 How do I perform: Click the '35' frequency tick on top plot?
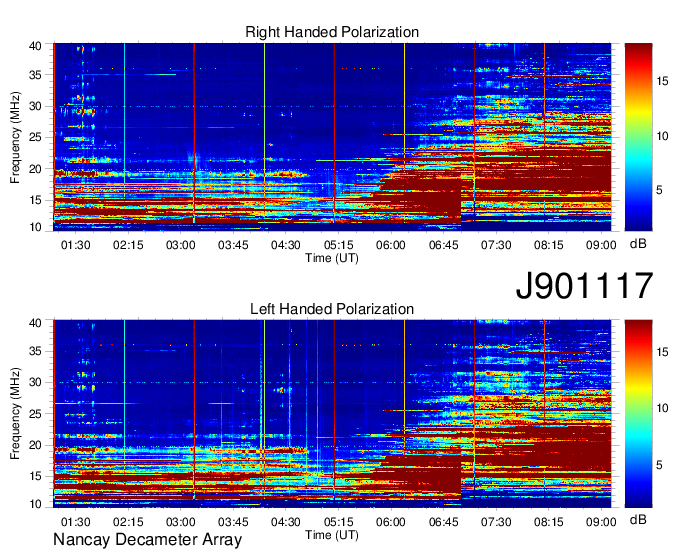35,75
